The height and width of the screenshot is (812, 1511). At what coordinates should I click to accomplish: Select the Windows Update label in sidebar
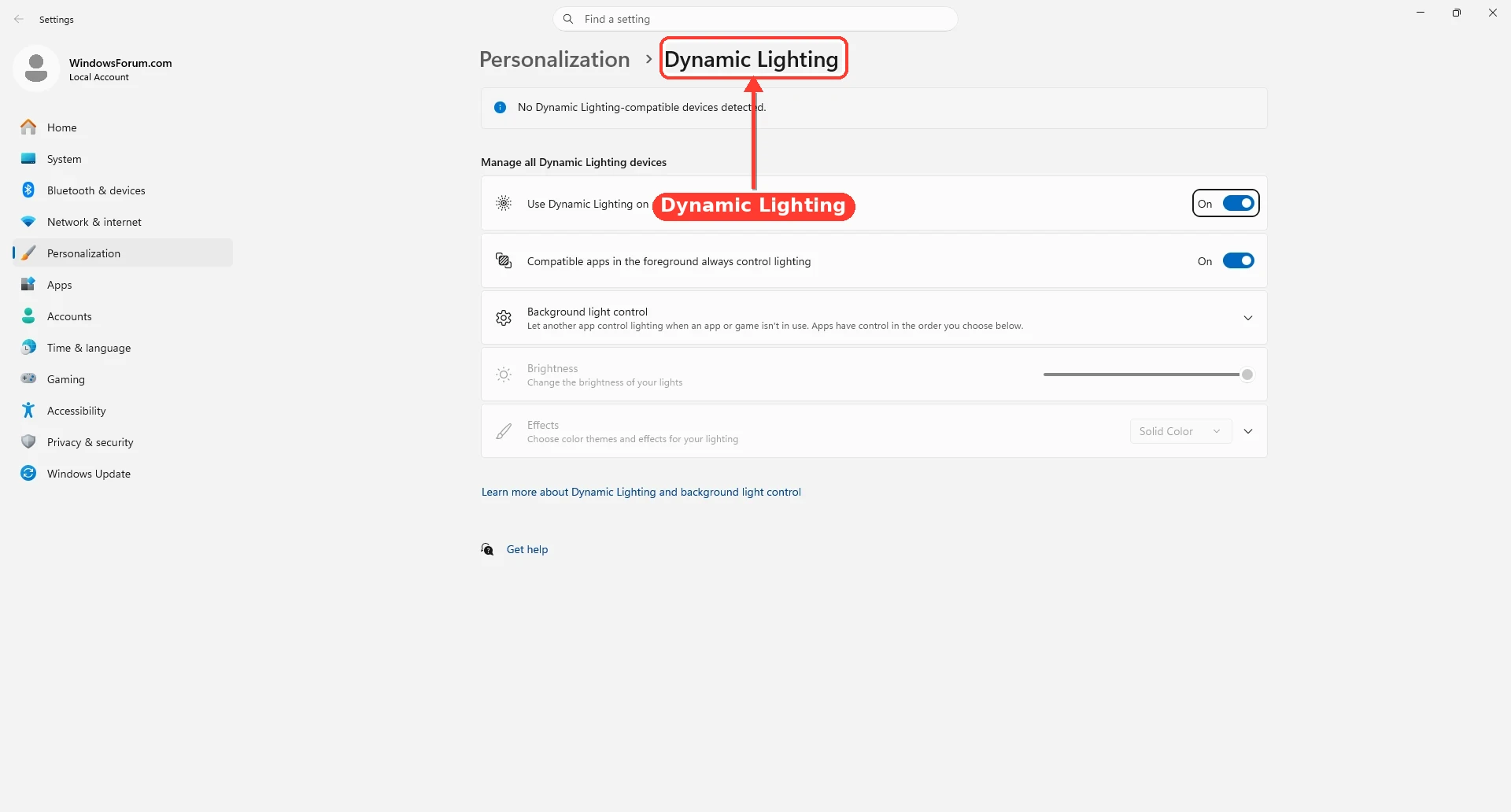click(89, 474)
